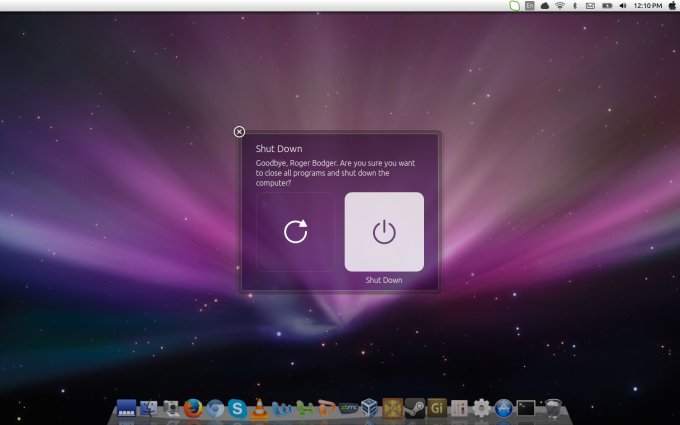This screenshot has width=680, height=425.
Task: Open the mixer sliders app in the dock
Action: click(x=459, y=408)
